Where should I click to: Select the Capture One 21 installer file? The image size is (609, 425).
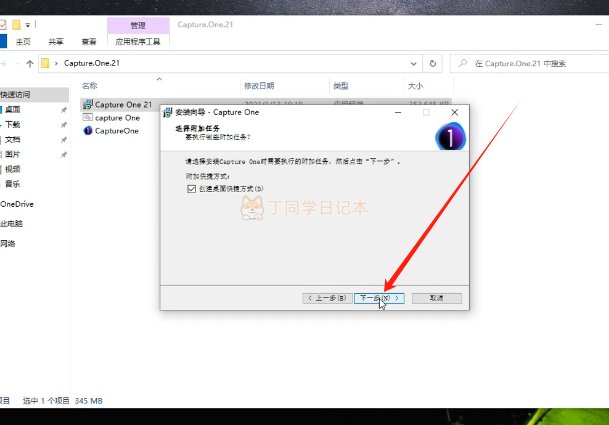[123, 104]
